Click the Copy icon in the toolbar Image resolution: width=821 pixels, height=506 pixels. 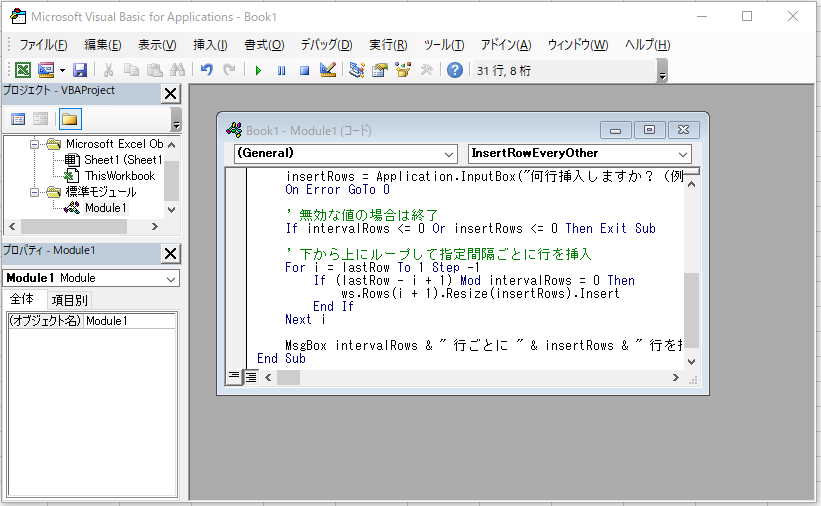tap(131, 70)
